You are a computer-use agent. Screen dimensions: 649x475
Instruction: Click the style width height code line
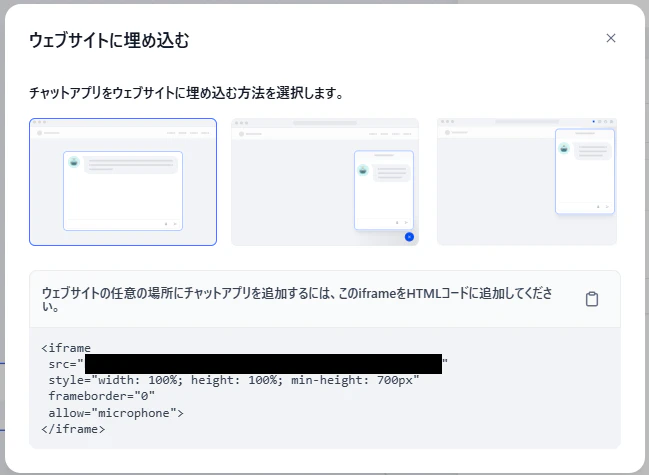(x=234, y=380)
